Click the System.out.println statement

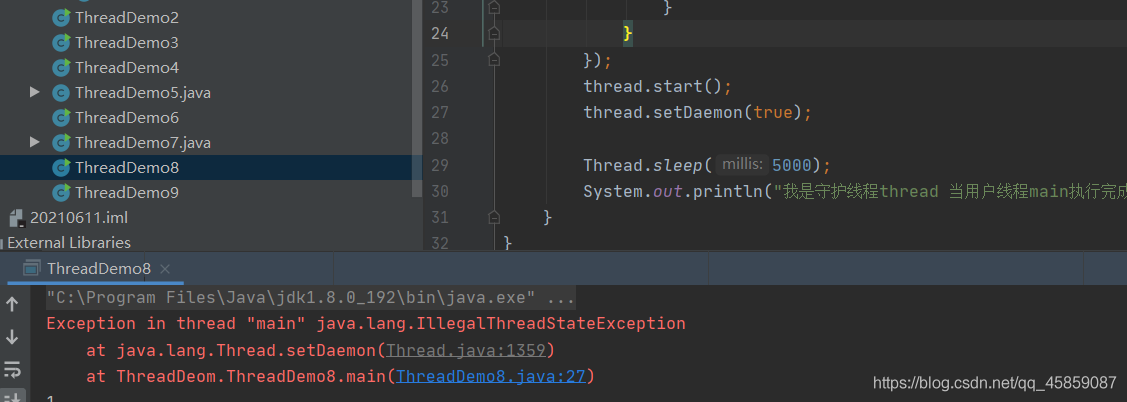click(855, 191)
